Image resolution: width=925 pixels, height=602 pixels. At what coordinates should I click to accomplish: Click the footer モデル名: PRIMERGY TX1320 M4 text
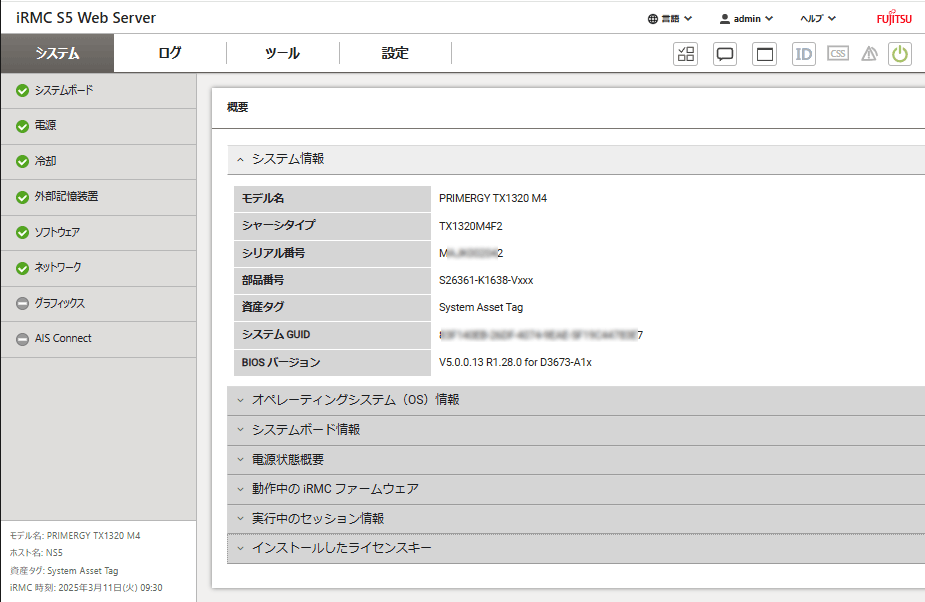pos(75,536)
